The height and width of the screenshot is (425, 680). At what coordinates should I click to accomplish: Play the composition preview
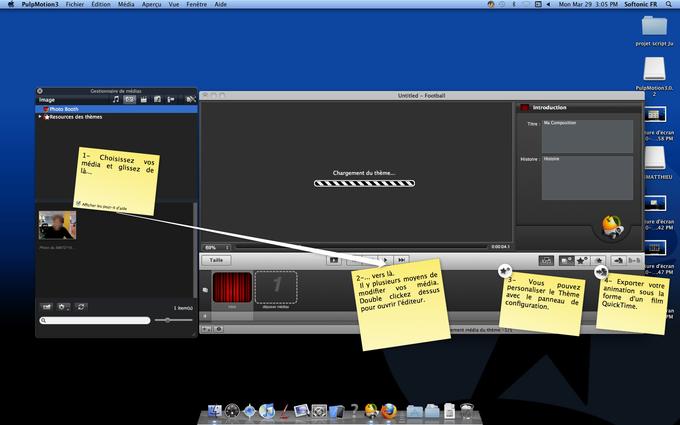tap(386, 260)
